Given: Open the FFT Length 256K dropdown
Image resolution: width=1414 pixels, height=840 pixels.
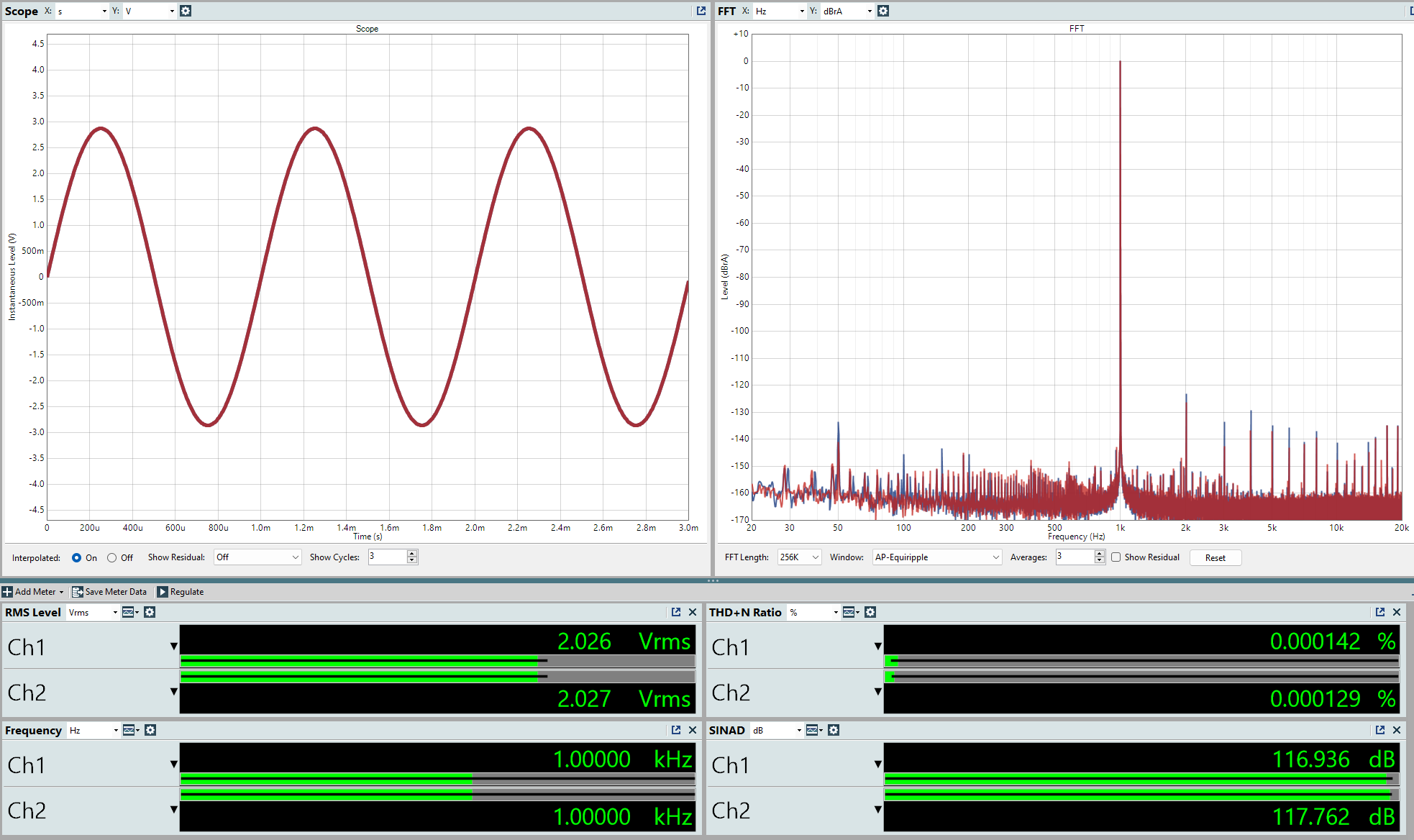Looking at the screenshot, I should click(x=798, y=557).
